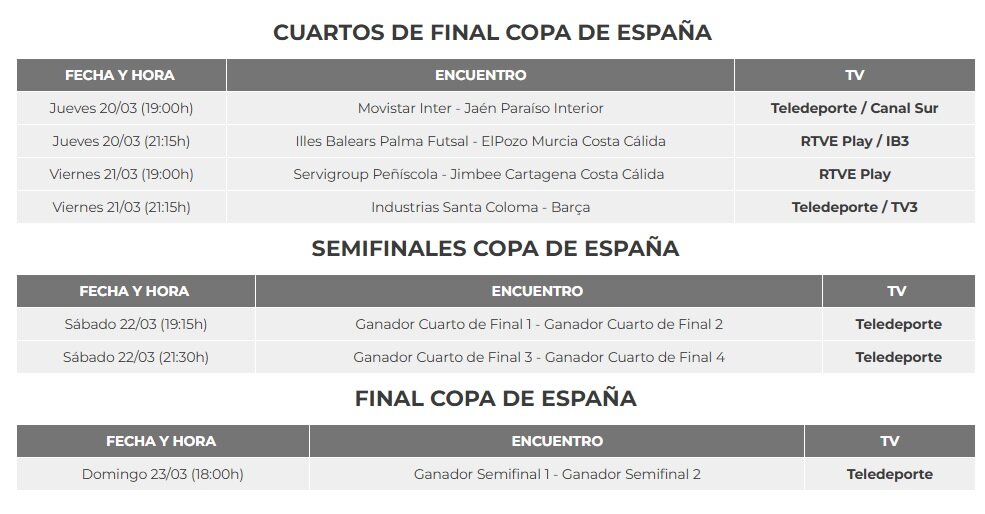Image resolution: width=985 pixels, height=514 pixels.
Task: Select Illes Balears Palma Futsal - ElPozo Murcia match
Action: (481, 141)
